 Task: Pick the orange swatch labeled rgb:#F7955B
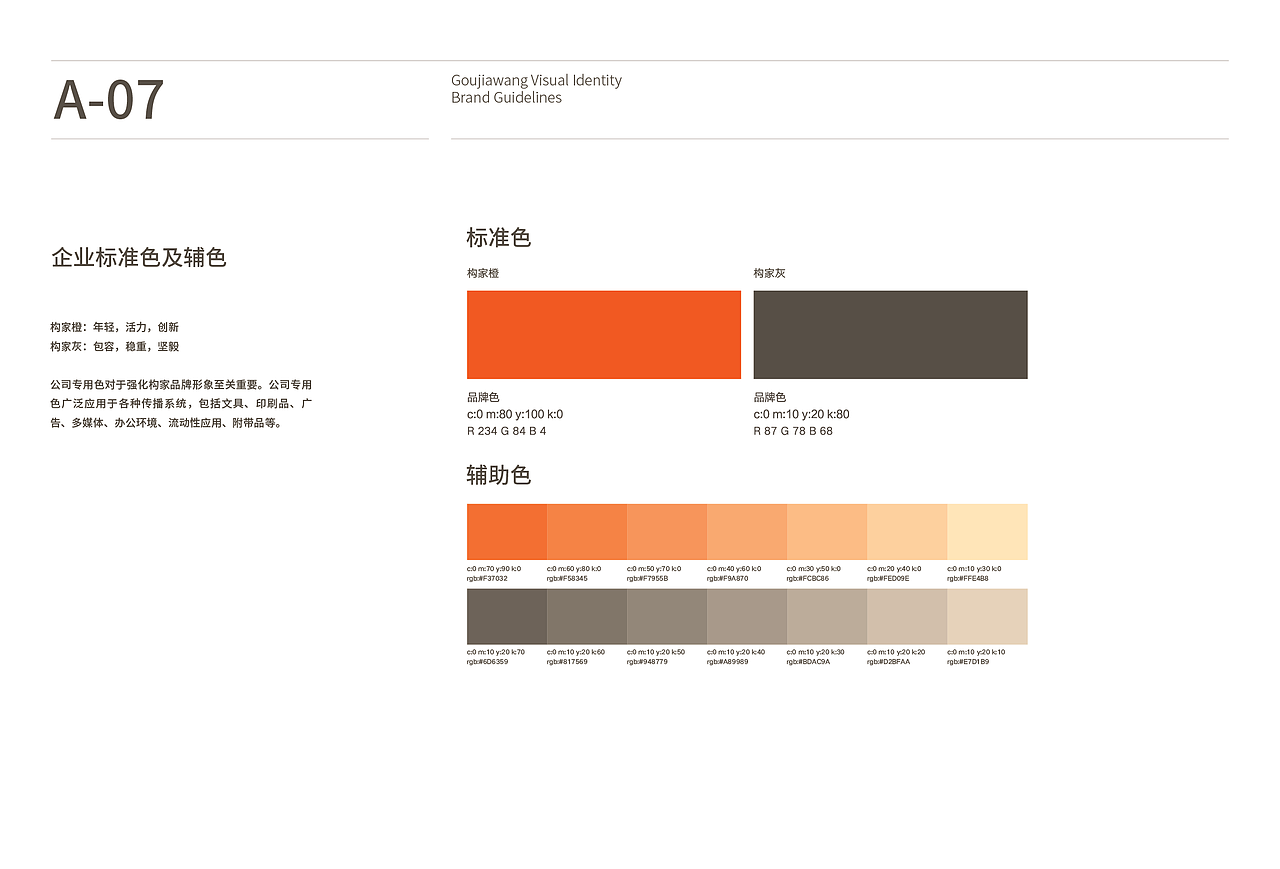point(667,532)
